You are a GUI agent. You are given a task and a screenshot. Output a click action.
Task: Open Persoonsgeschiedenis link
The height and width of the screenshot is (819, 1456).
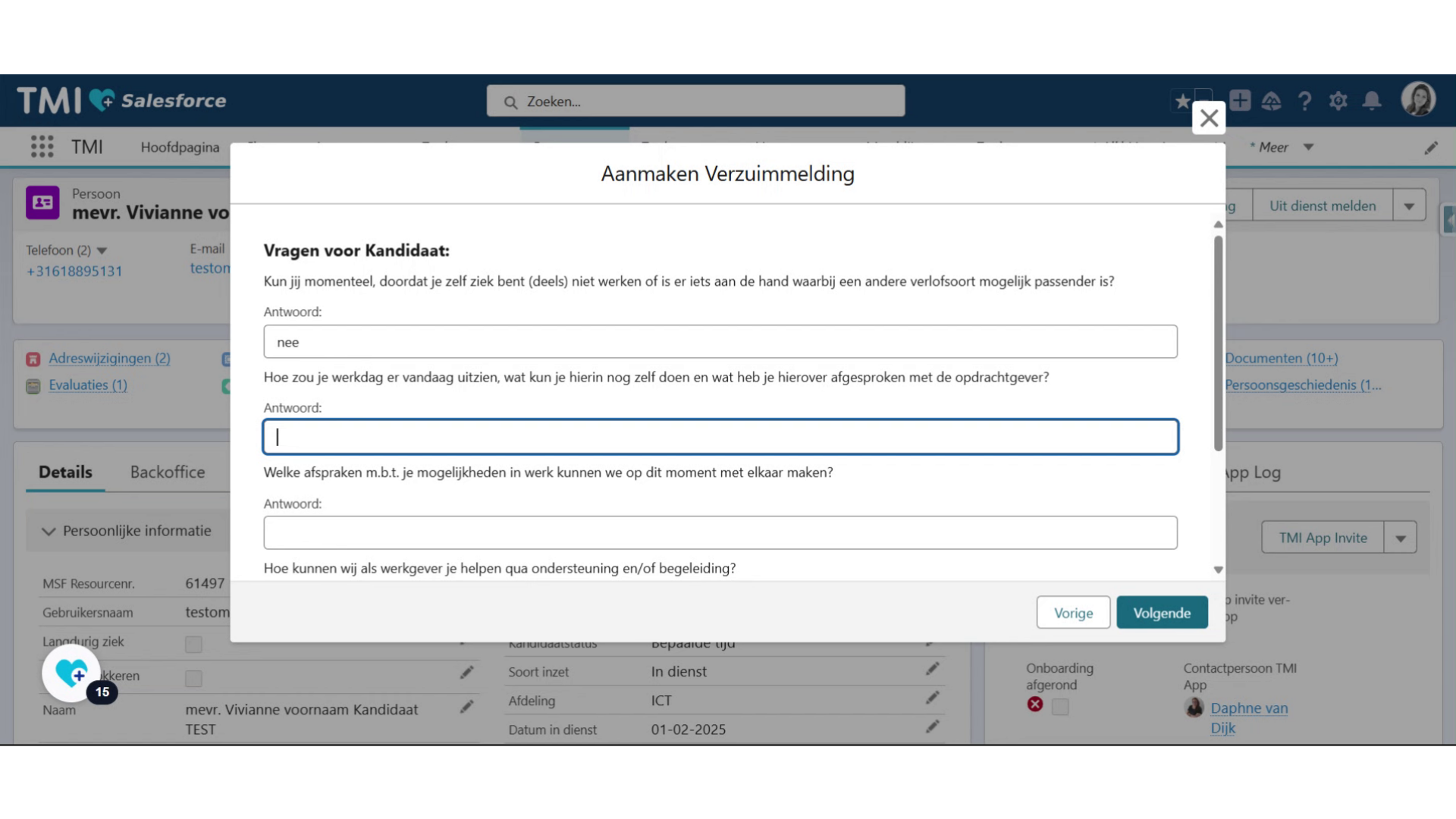(1303, 385)
